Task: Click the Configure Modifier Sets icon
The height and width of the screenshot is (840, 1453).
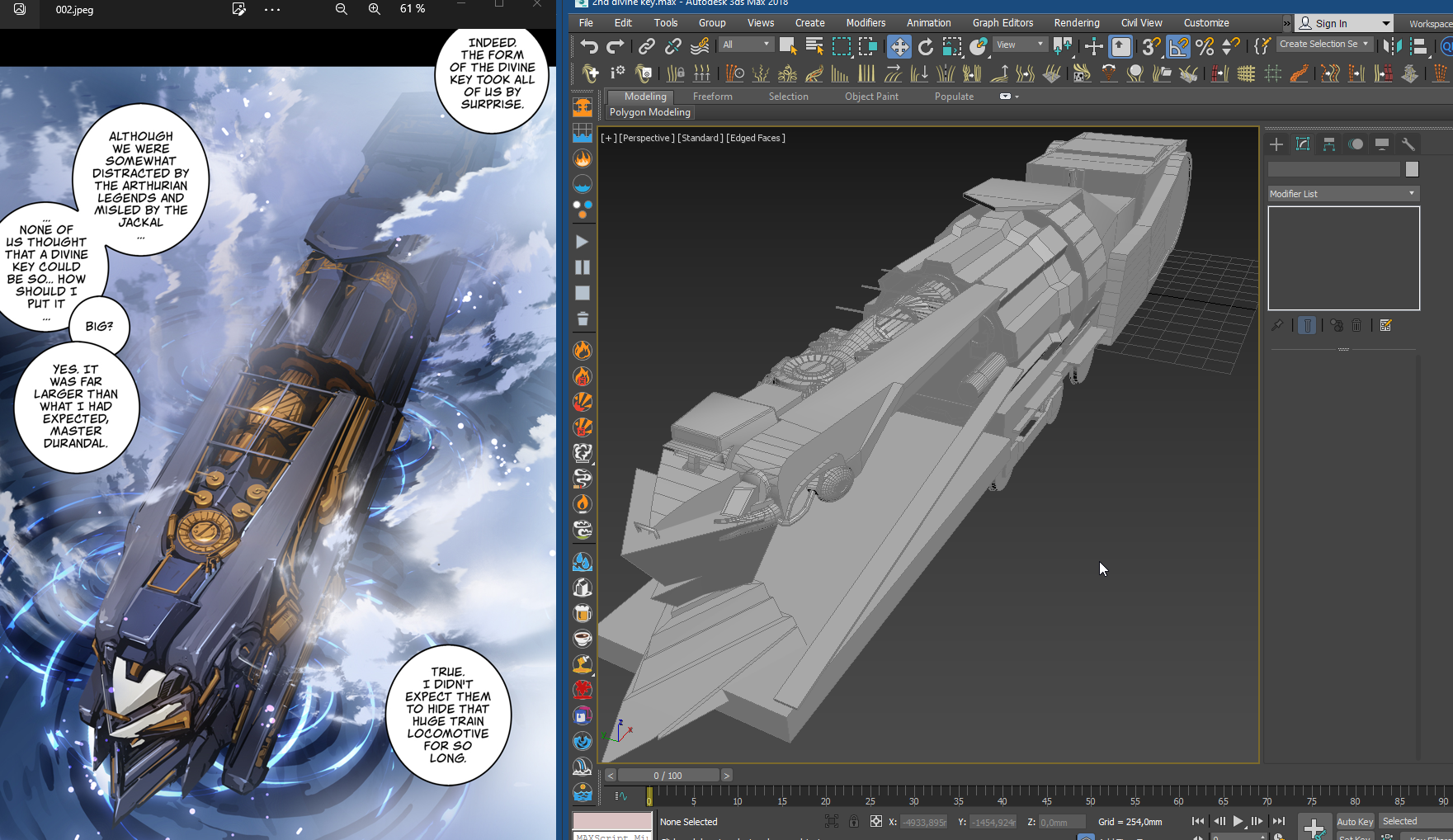Action: tap(1386, 326)
